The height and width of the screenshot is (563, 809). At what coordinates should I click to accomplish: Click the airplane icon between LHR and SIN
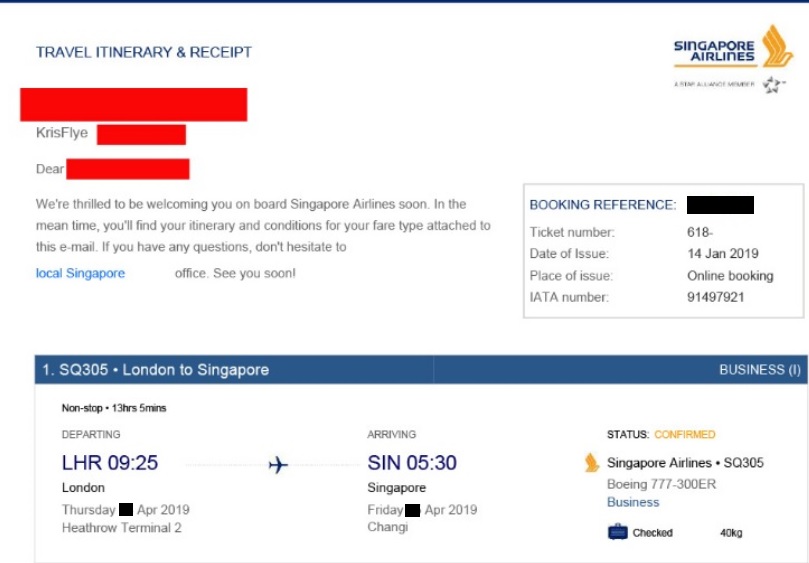[278, 465]
